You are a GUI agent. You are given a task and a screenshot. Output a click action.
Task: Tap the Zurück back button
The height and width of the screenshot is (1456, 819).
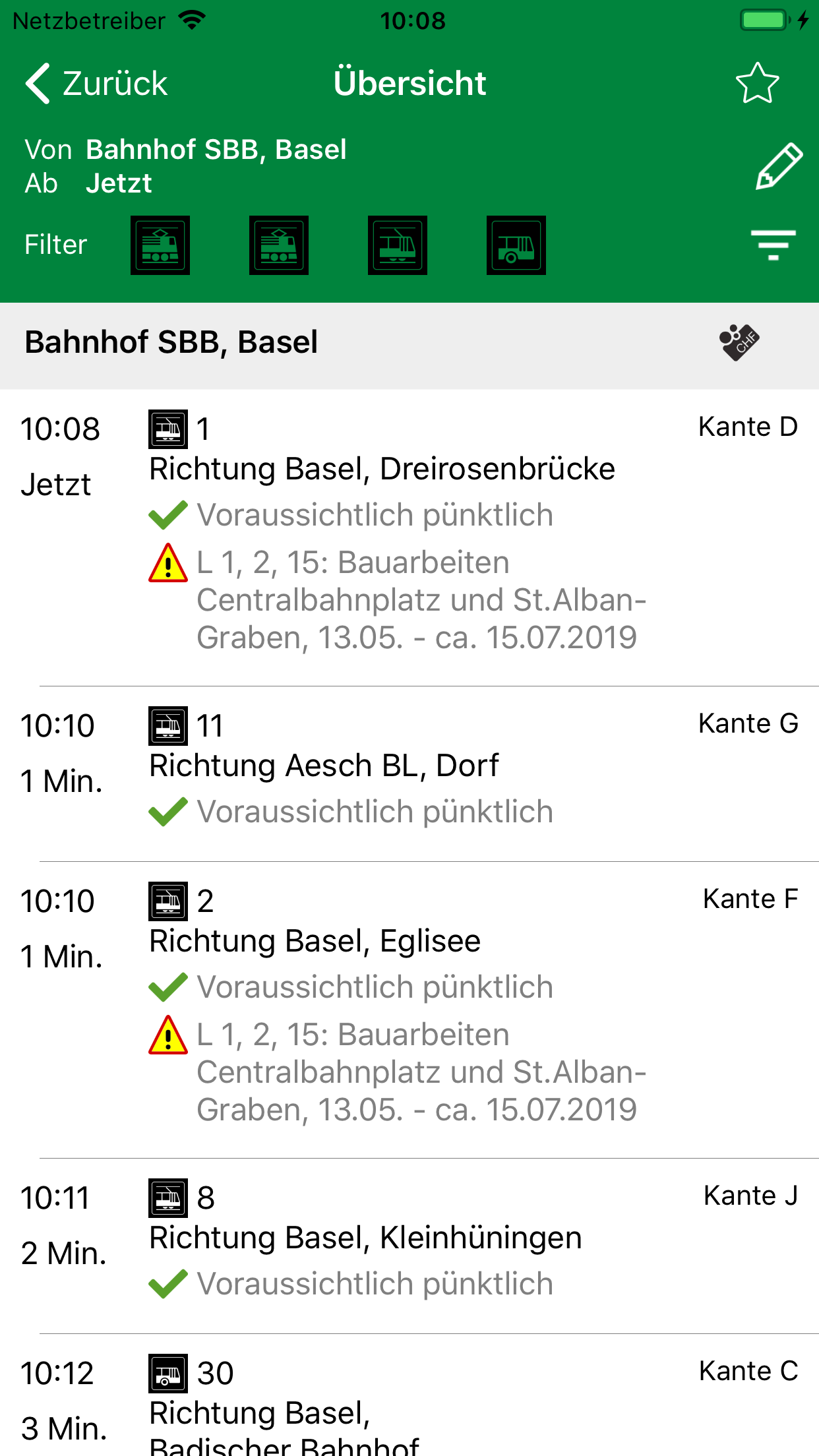(96, 84)
